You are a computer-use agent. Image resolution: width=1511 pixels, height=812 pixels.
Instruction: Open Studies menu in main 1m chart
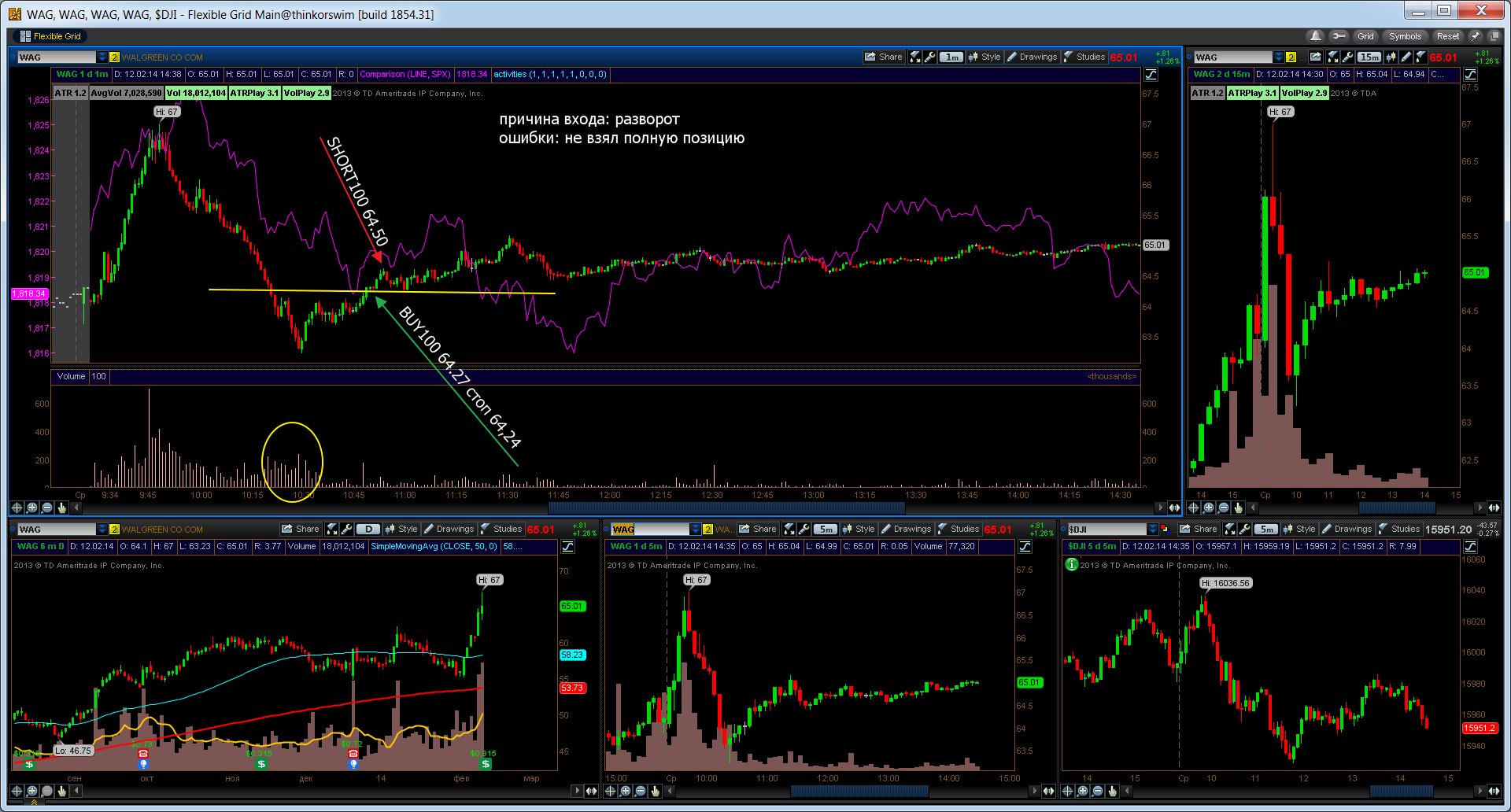[x=1084, y=57]
